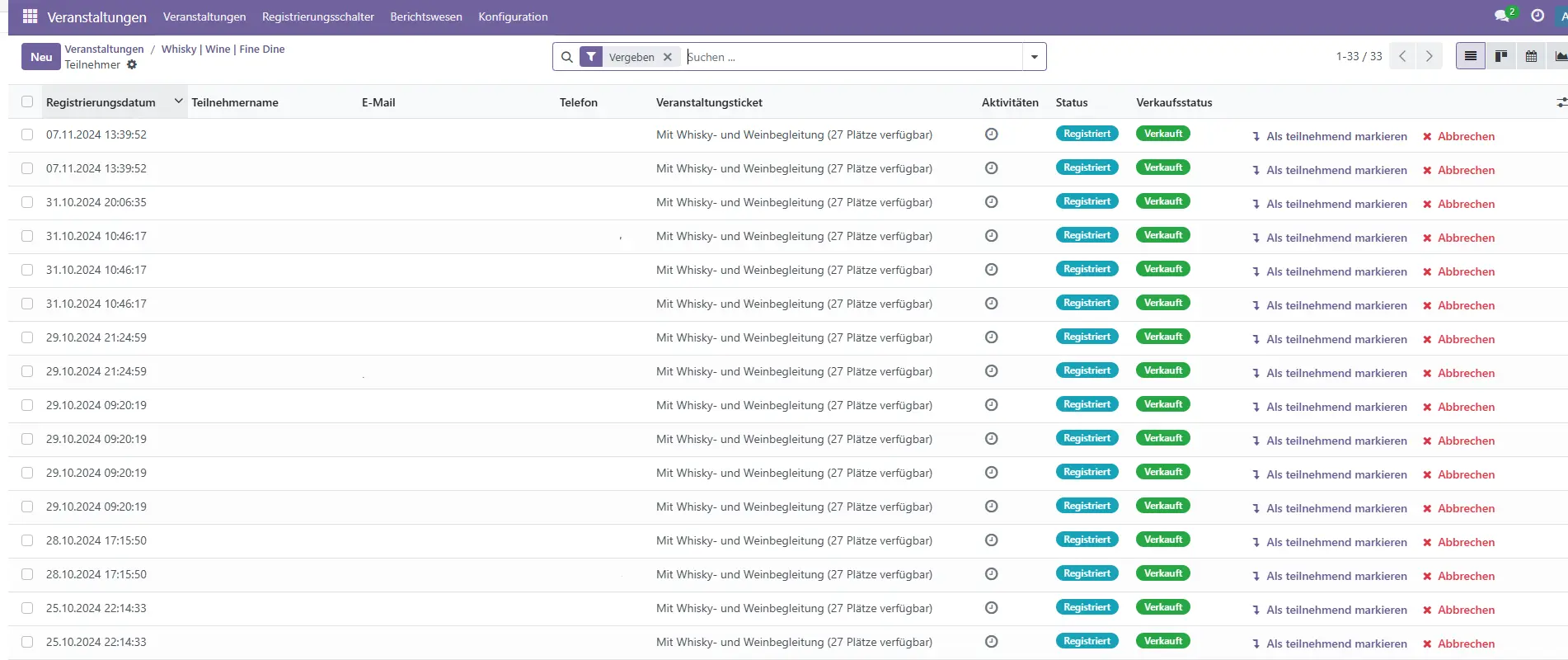Switch to calendar view

tap(1531, 56)
